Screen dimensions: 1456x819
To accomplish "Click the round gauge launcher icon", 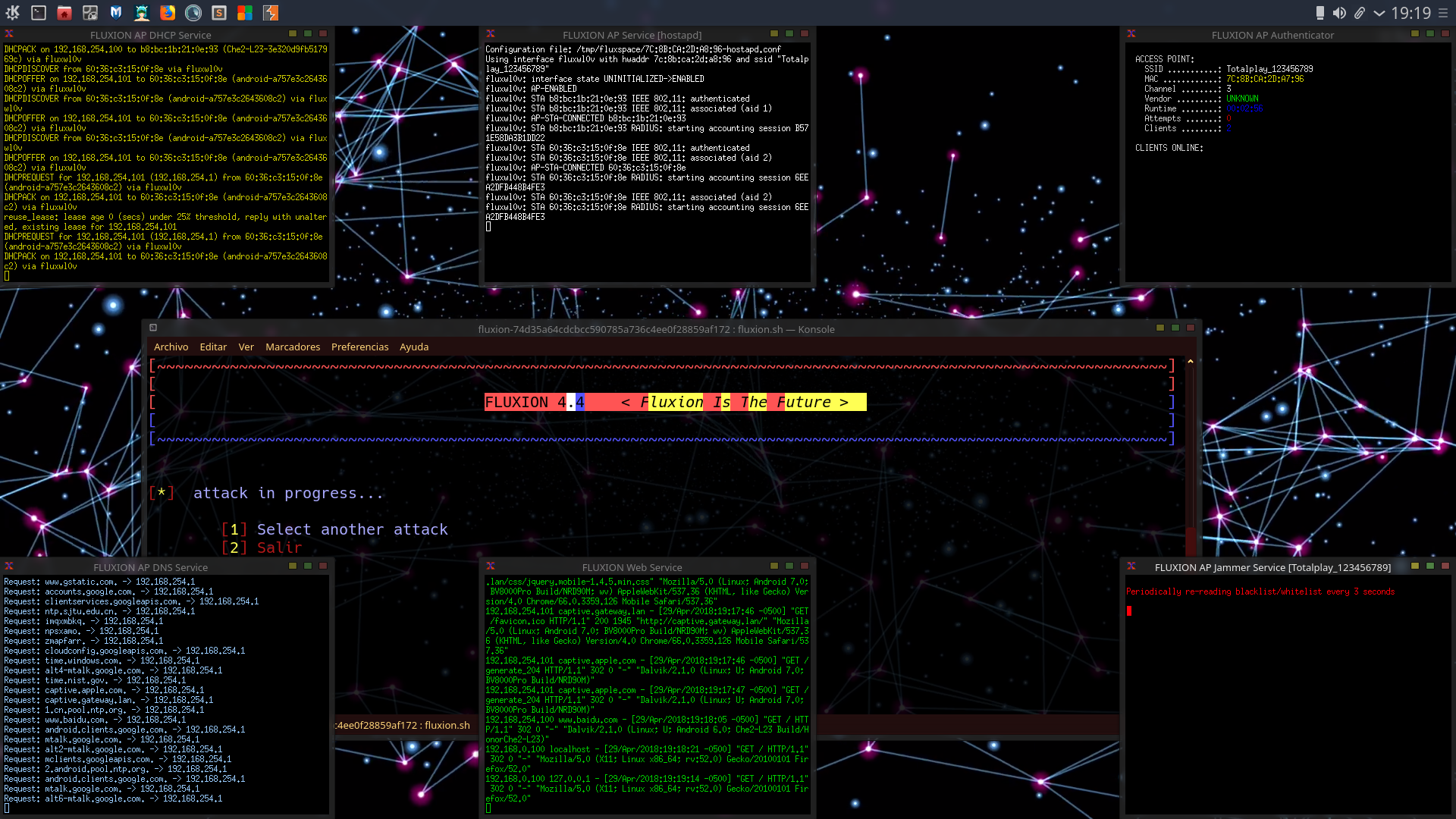I will coord(193,12).
